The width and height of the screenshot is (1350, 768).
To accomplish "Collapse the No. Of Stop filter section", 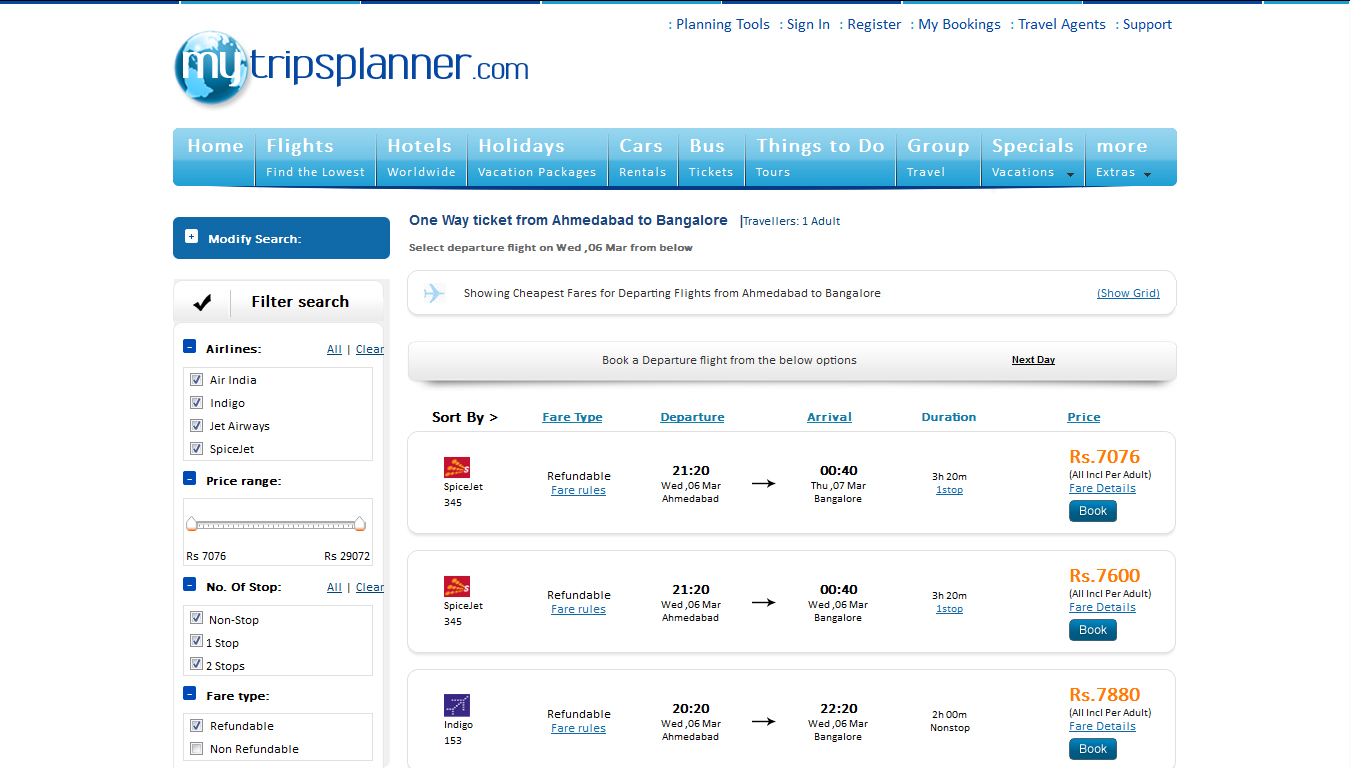I will [189, 585].
